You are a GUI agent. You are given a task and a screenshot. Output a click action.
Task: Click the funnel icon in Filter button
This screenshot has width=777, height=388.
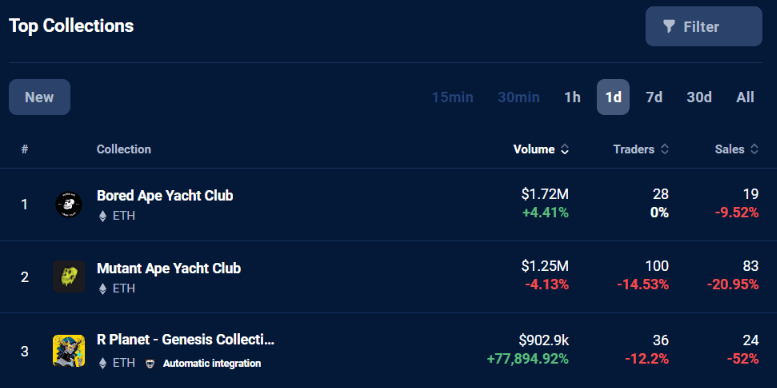pos(669,27)
